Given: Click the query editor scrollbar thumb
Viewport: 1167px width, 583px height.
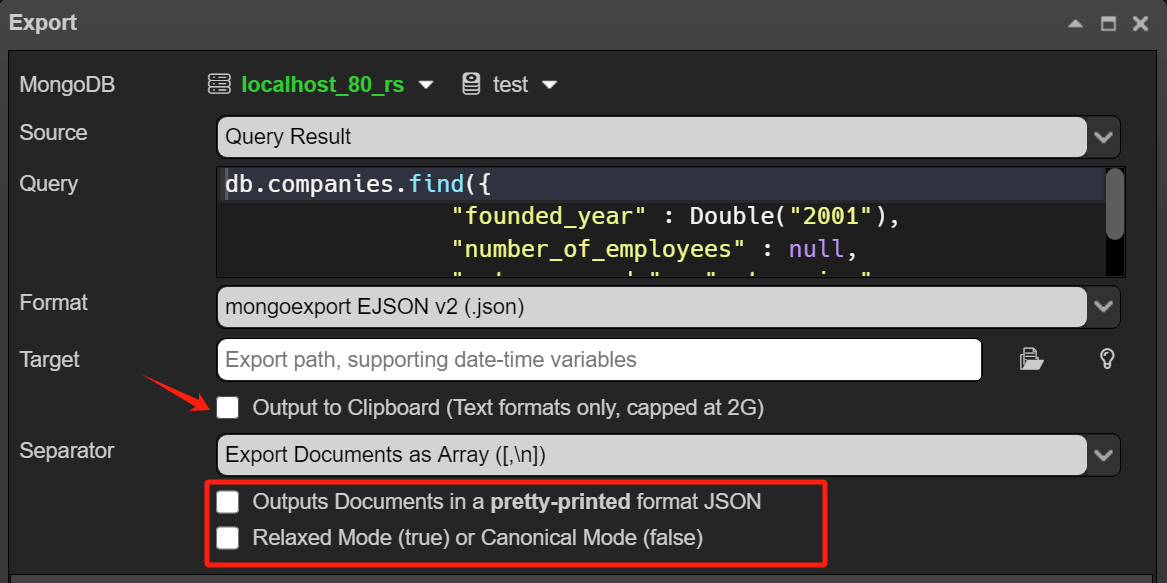Looking at the screenshot, I should 1114,204.
